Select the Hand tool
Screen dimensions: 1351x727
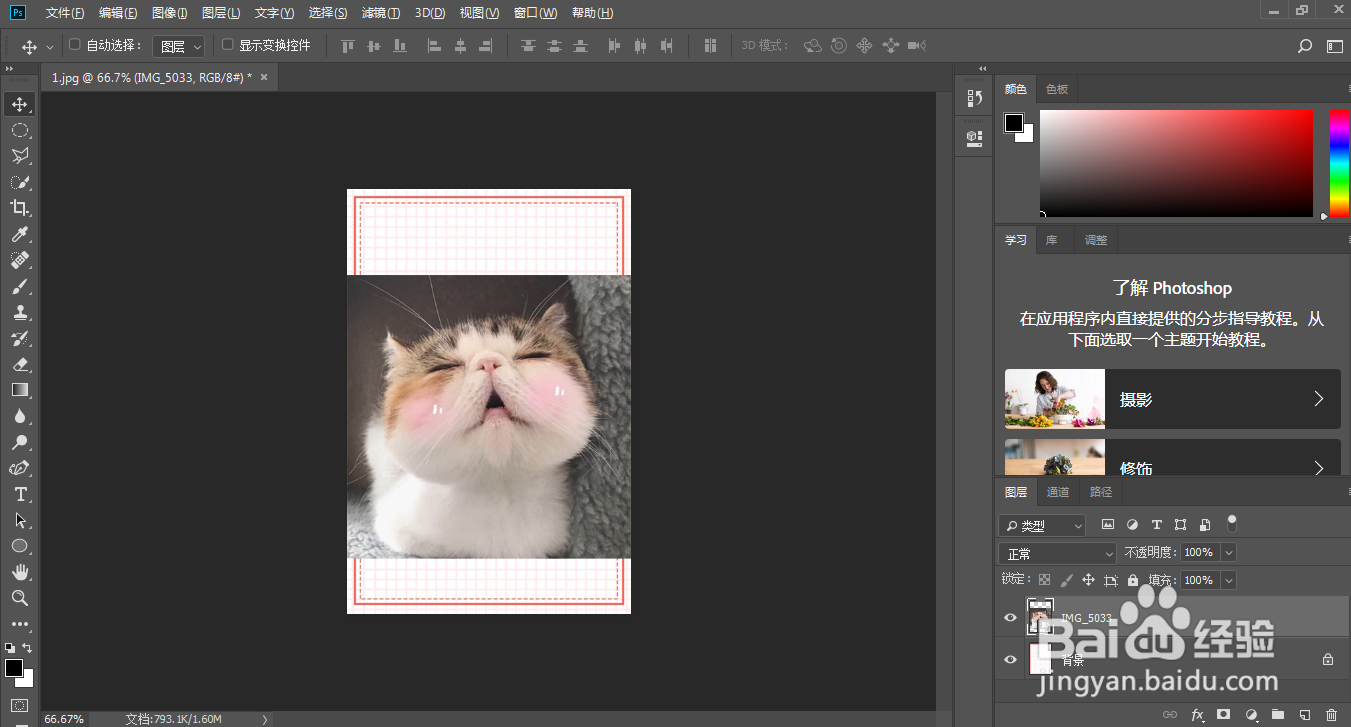point(19,572)
